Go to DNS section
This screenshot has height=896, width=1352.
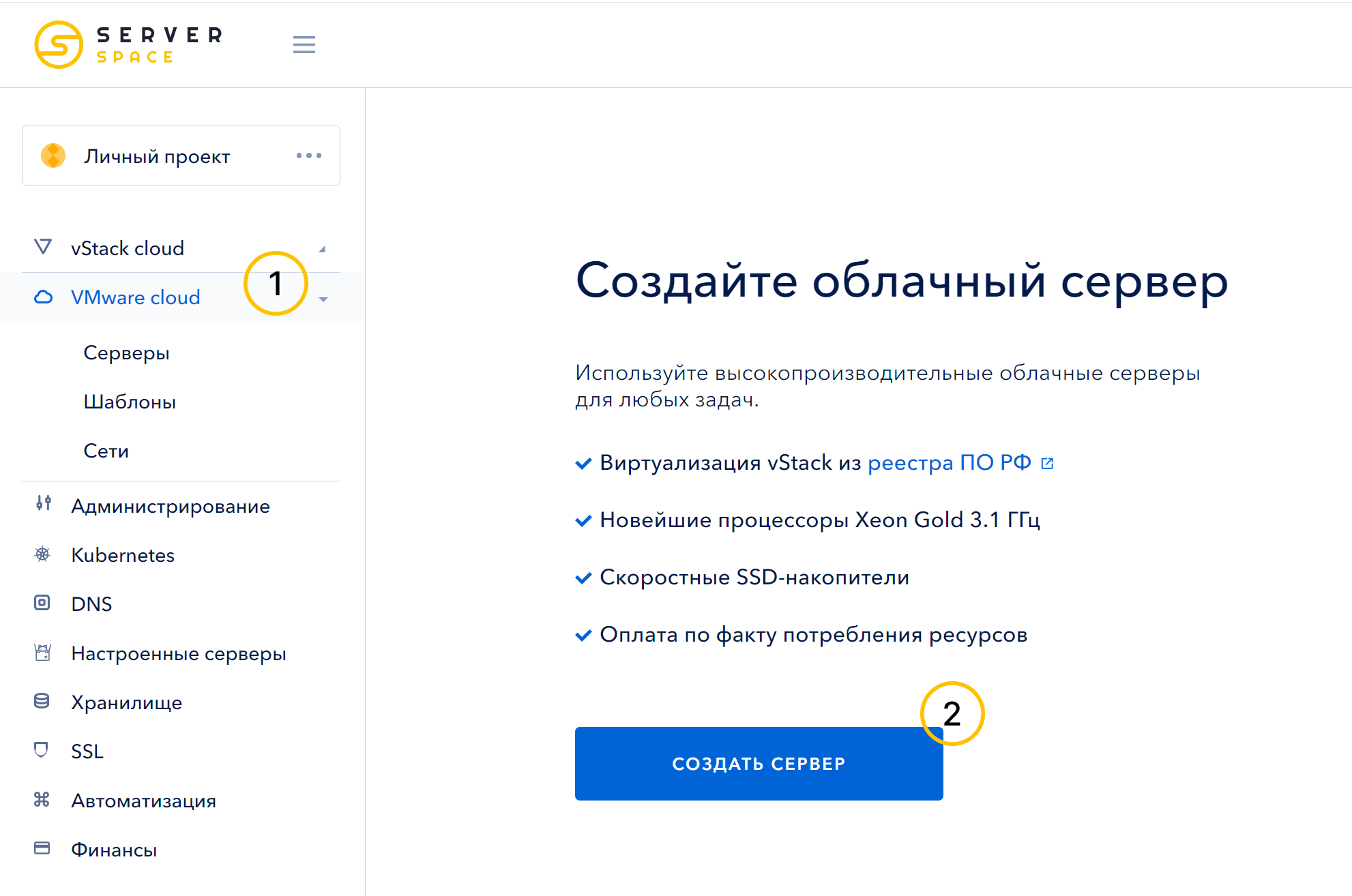(91, 604)
